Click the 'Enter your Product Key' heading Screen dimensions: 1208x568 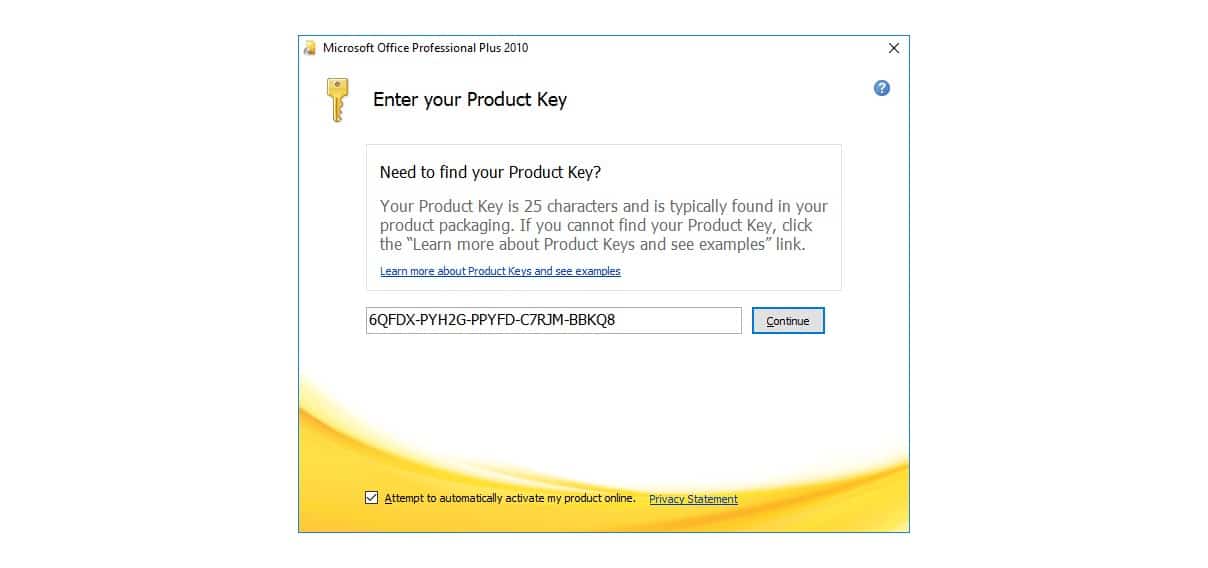(469, 99)
